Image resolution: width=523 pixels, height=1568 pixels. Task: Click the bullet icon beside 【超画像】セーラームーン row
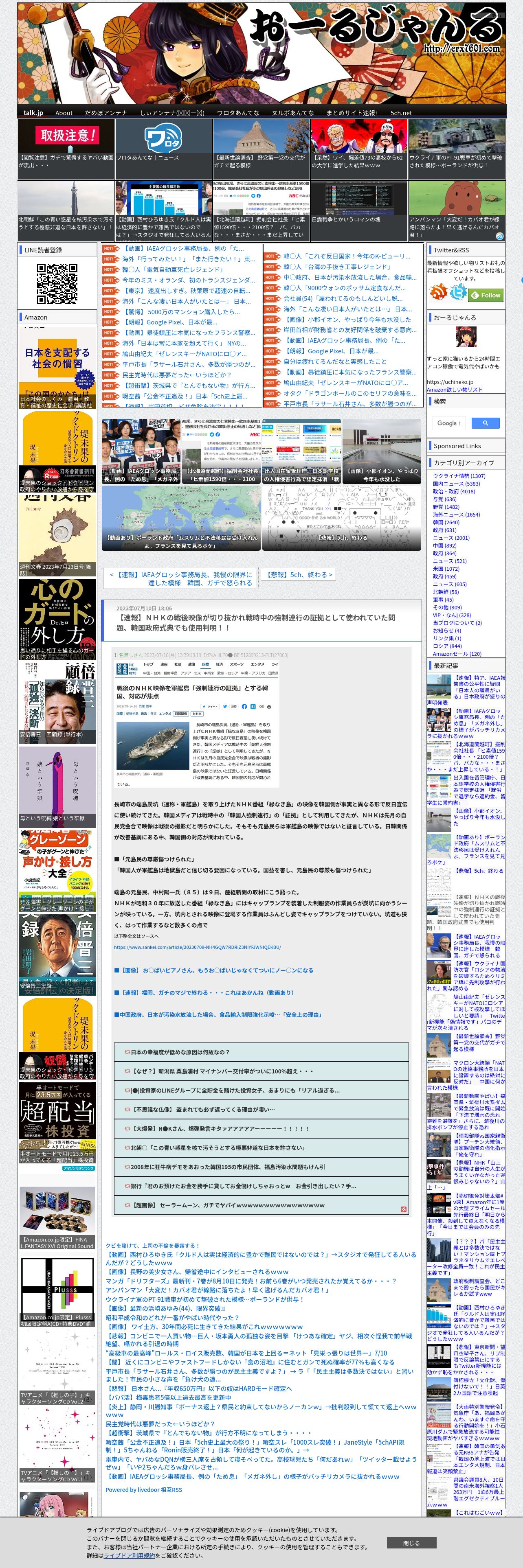127,1205
